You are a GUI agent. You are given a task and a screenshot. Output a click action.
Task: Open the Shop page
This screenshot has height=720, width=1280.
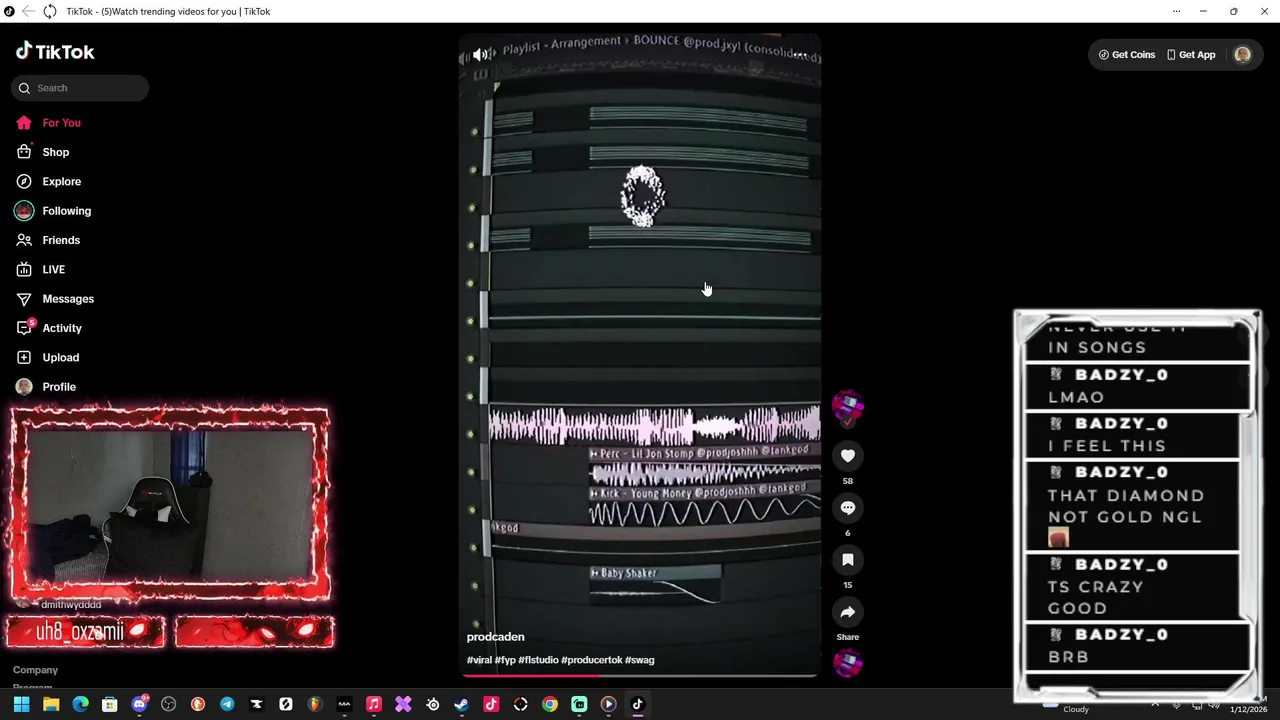pyautogui.click(x=56, y=152)
